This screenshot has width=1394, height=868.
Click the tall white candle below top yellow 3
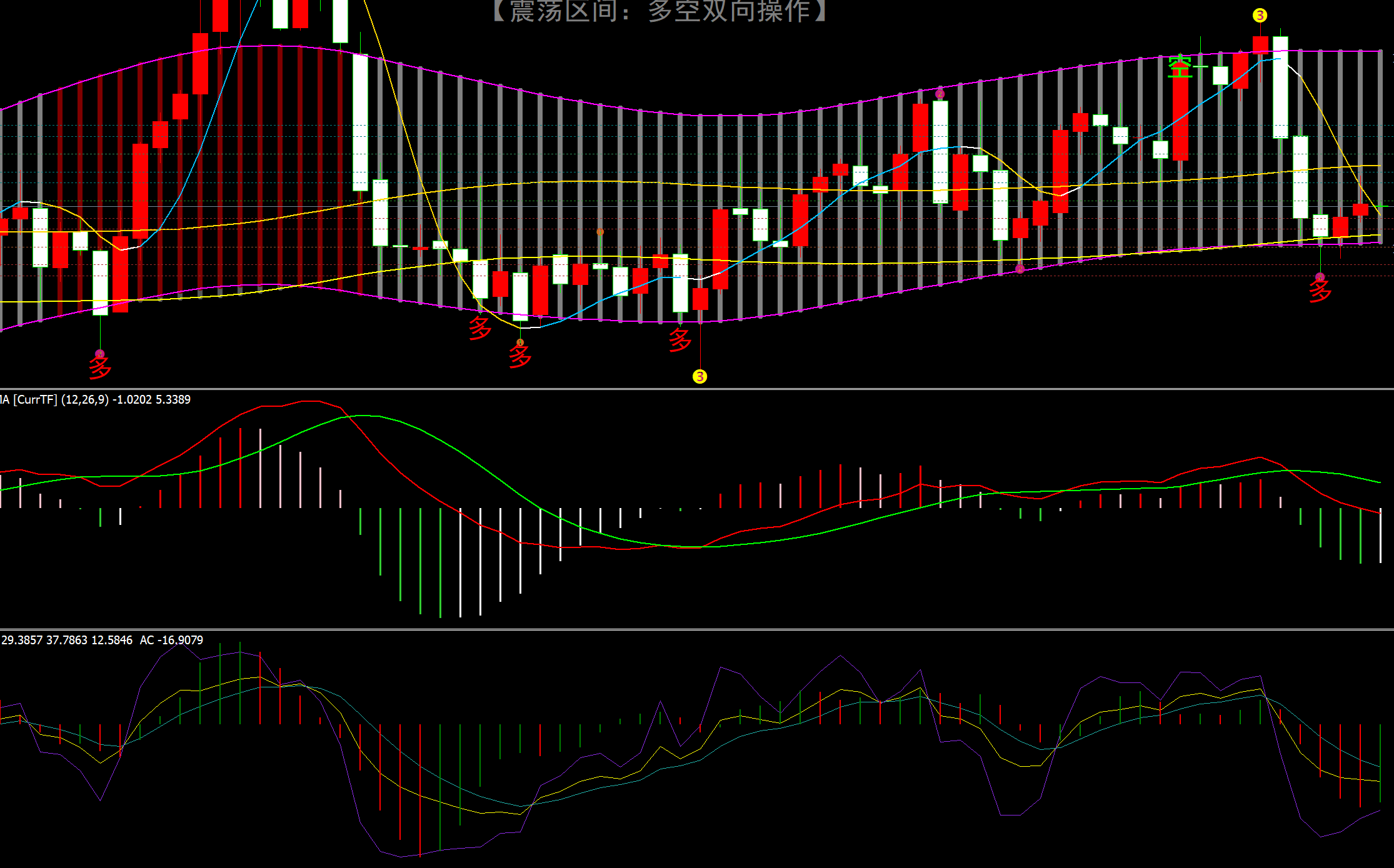coord(1280,87)
